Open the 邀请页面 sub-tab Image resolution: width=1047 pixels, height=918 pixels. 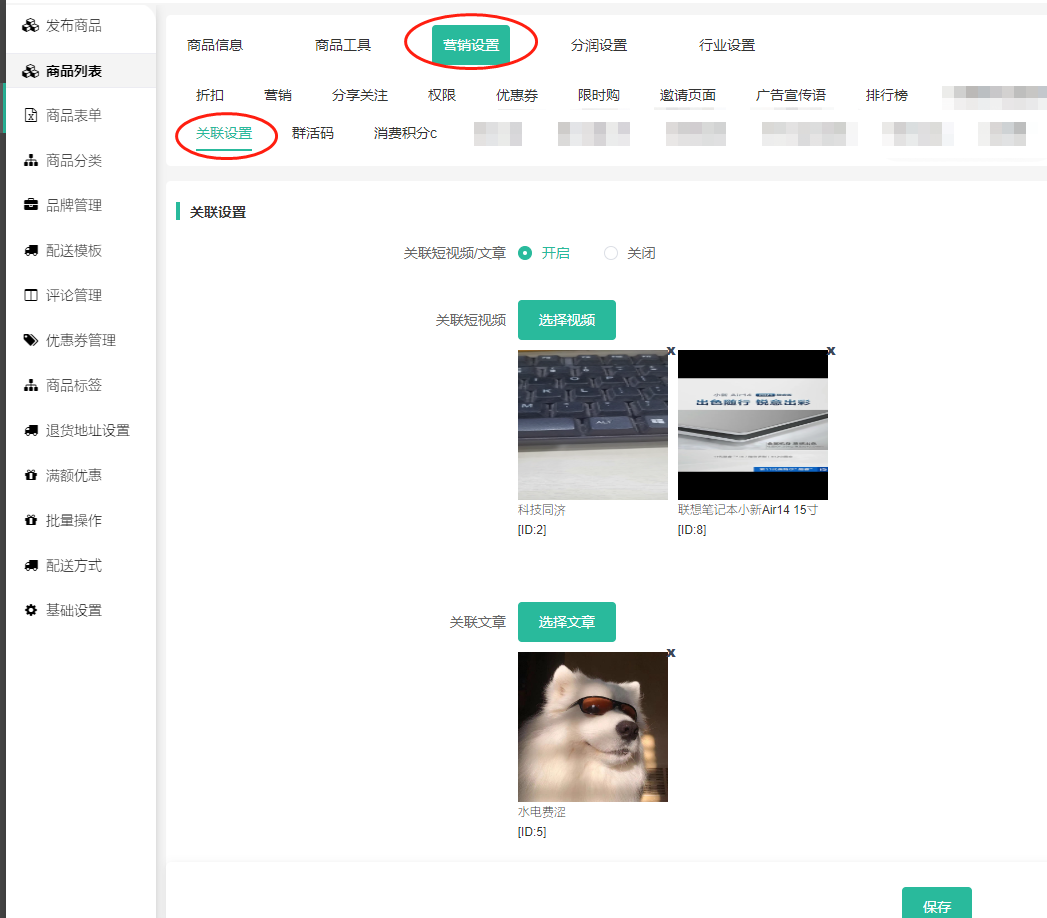point(688,95)
